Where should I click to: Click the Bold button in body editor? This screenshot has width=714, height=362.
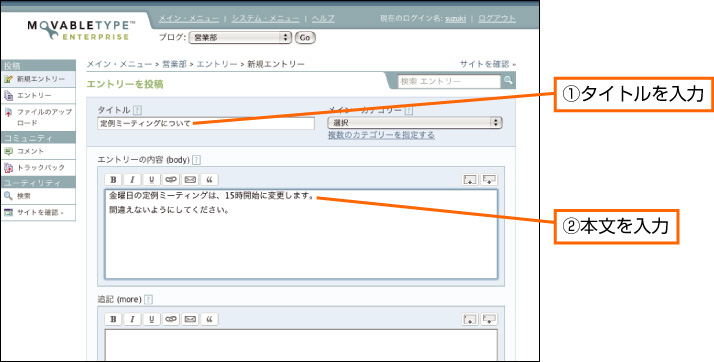click(x=113, y=179)
